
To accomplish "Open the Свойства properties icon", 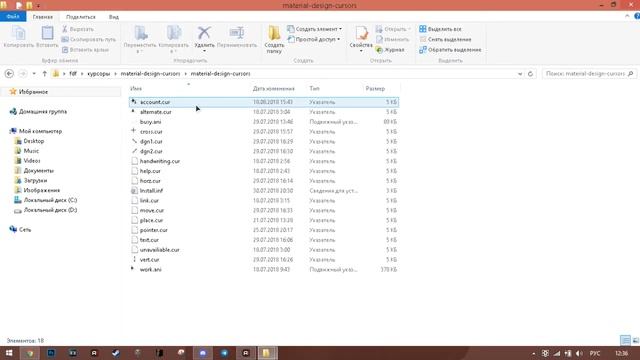I will point(361,33).
